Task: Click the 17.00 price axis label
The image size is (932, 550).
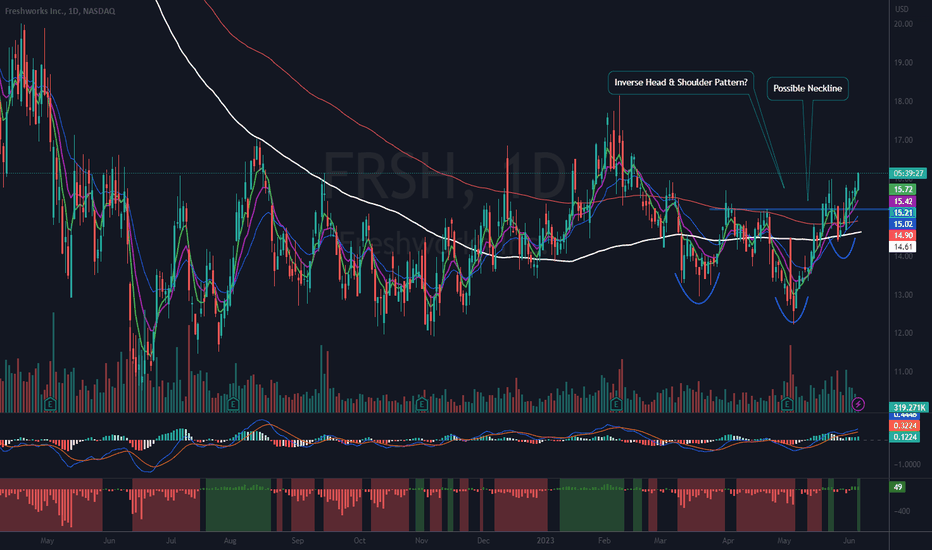Action: point(903,140)
